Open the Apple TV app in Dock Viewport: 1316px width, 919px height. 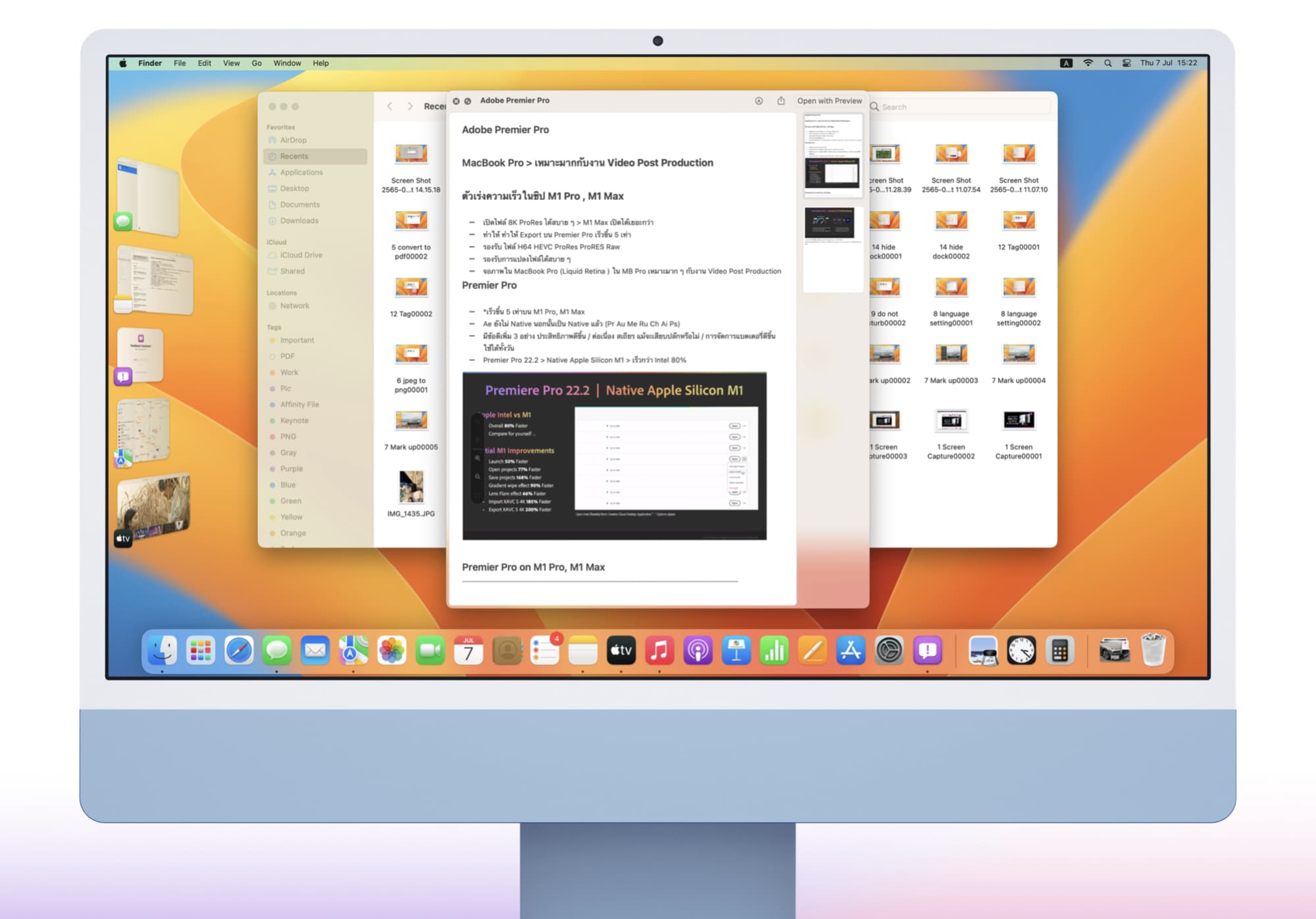[x=620, y=651]
